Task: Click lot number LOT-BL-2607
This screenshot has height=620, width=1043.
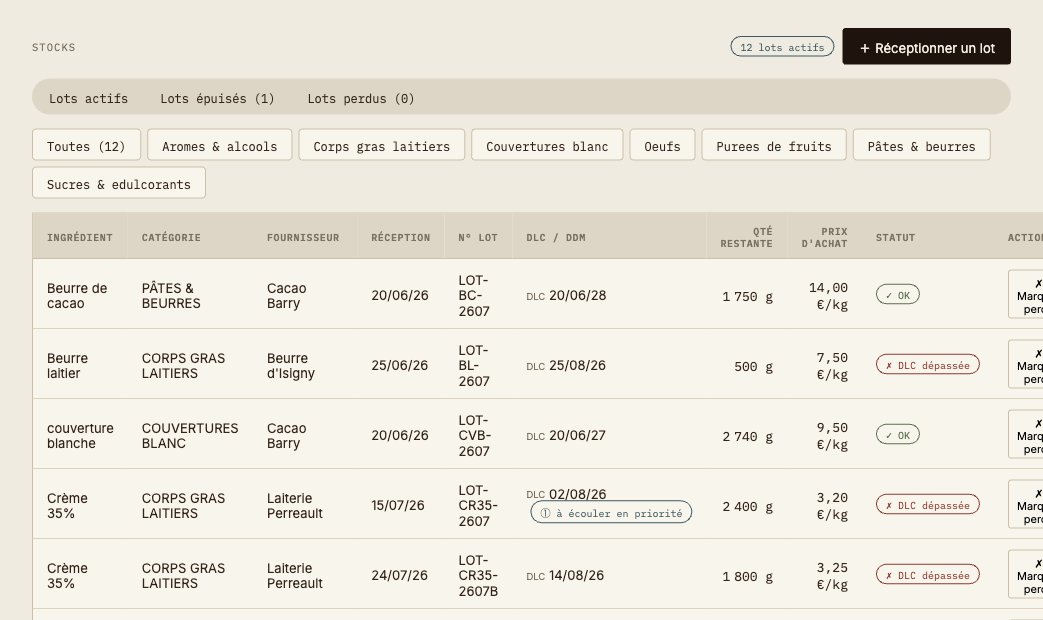Action: (474, 365)
